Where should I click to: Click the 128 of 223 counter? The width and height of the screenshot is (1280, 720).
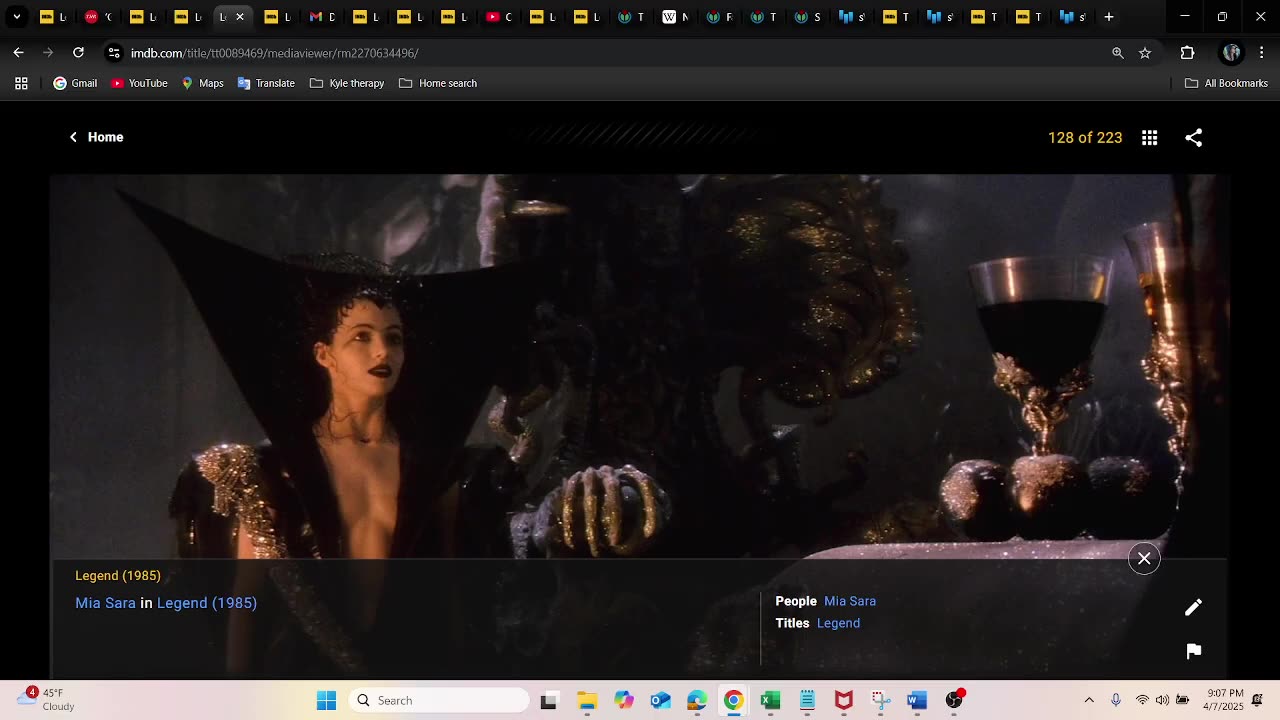[1085, 138]
